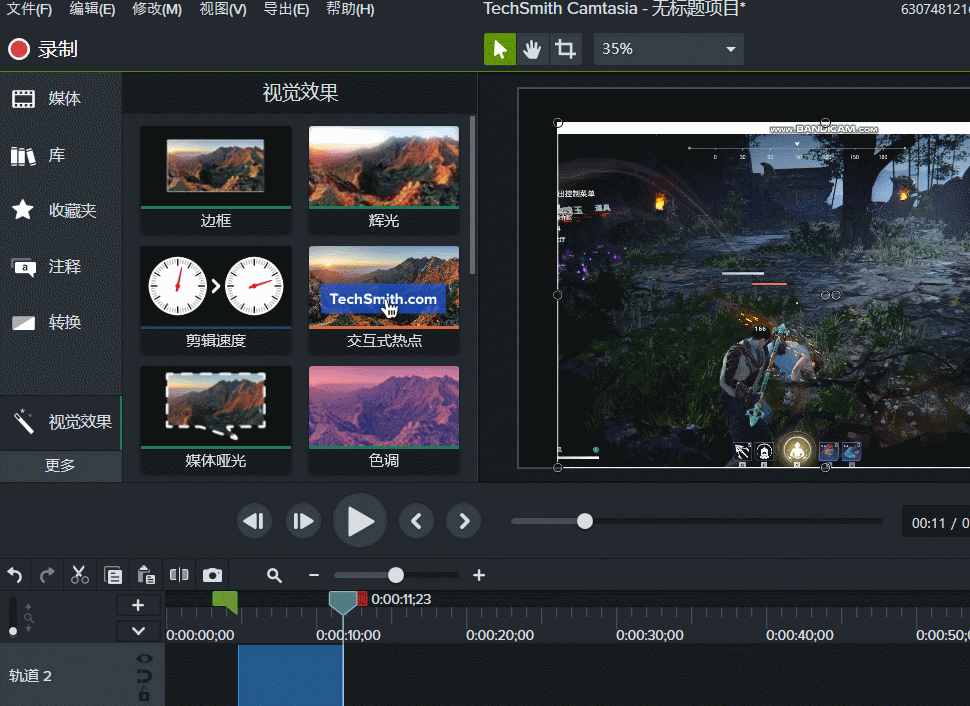The height and width of the screenshot is (706, 970).
Task: Click the track height slider knob
Action: tap(13, 631)
